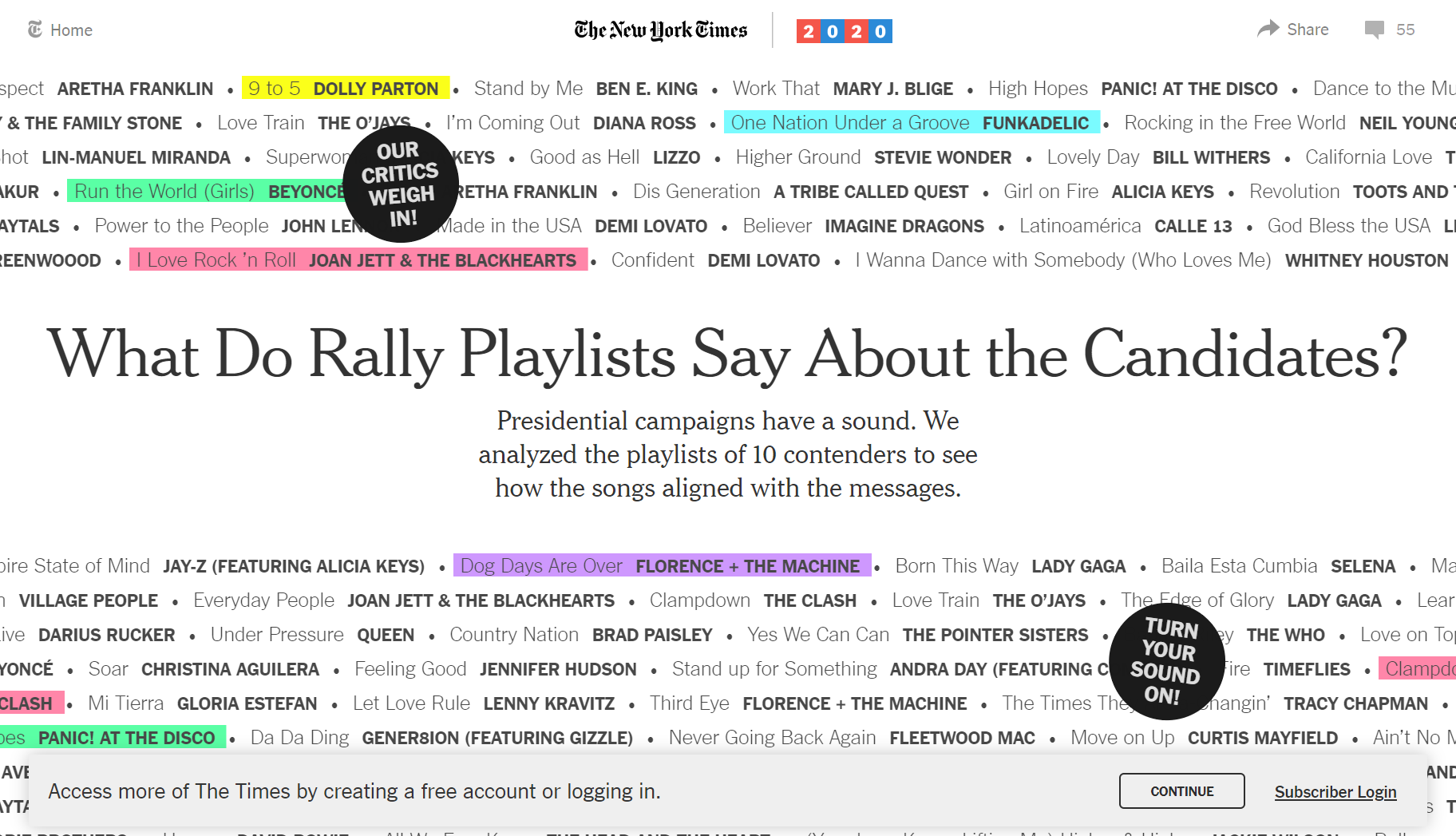Click the Presidential campaigns subheading paragraph
This screenshot has height=836, width=1456.
tap(728, 454)
